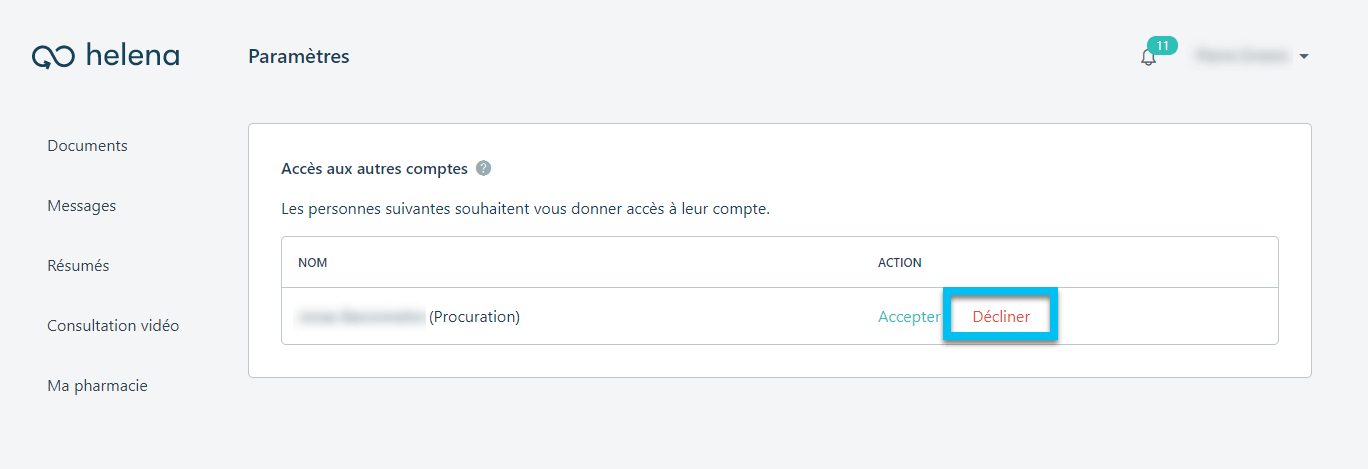1368x469 pixels.
Task: Click the help question mark icon
Action: (x=484, y=168)
